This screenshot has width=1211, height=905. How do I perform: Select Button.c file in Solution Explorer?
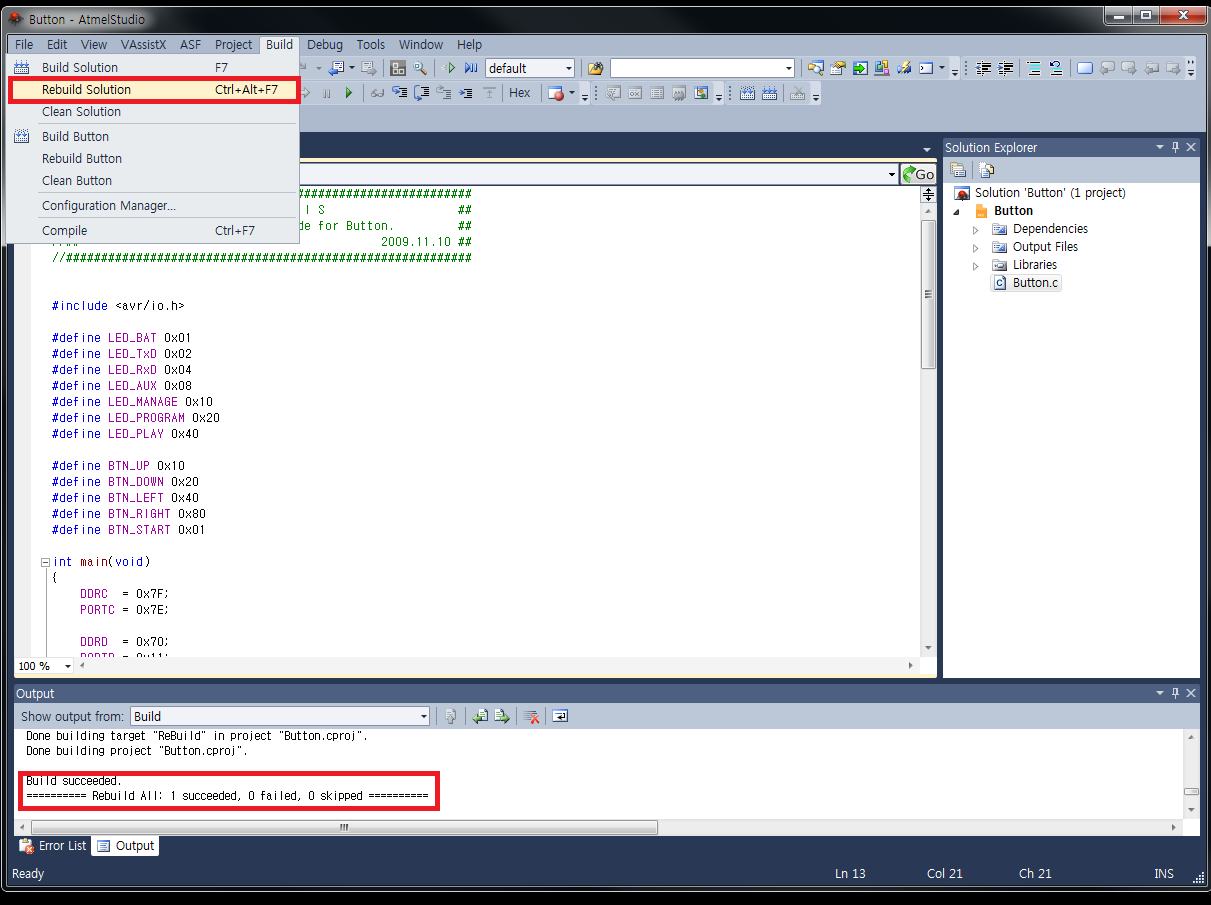click(1034, 283)
